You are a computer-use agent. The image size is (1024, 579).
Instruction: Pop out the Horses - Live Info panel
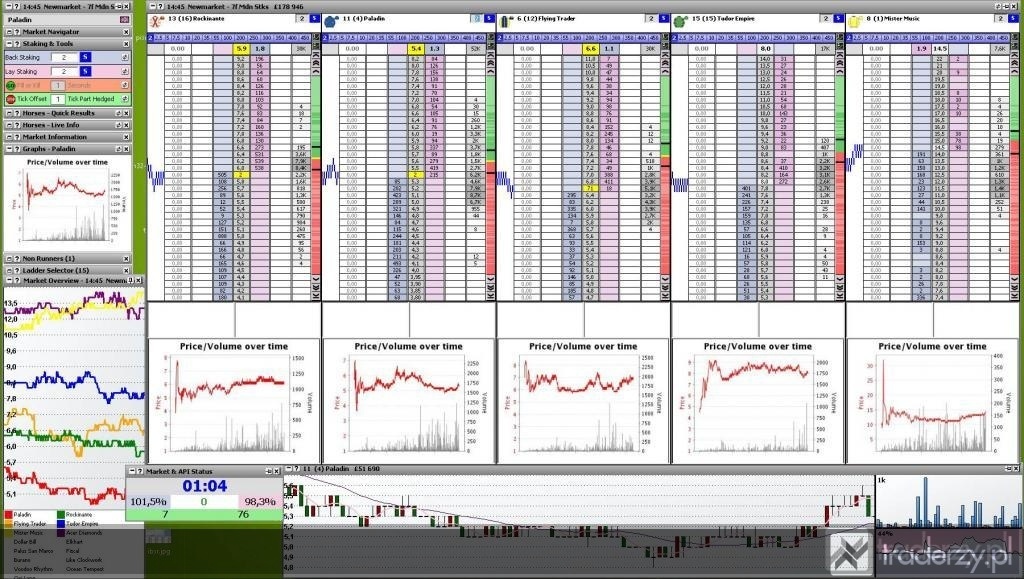point(119,125)
